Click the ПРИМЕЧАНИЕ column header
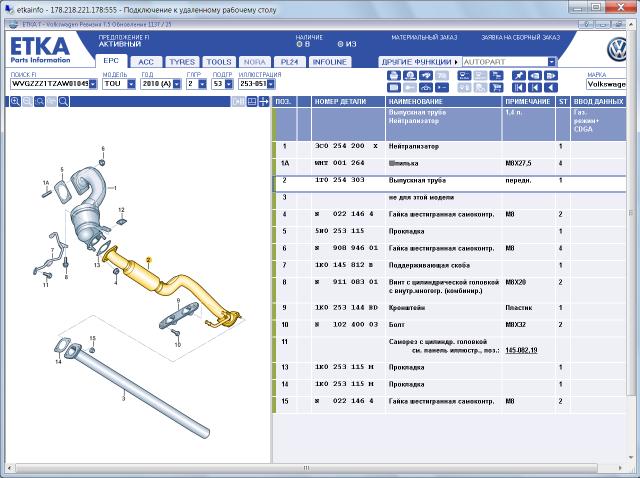640x478 pixels. coord(529,102)
